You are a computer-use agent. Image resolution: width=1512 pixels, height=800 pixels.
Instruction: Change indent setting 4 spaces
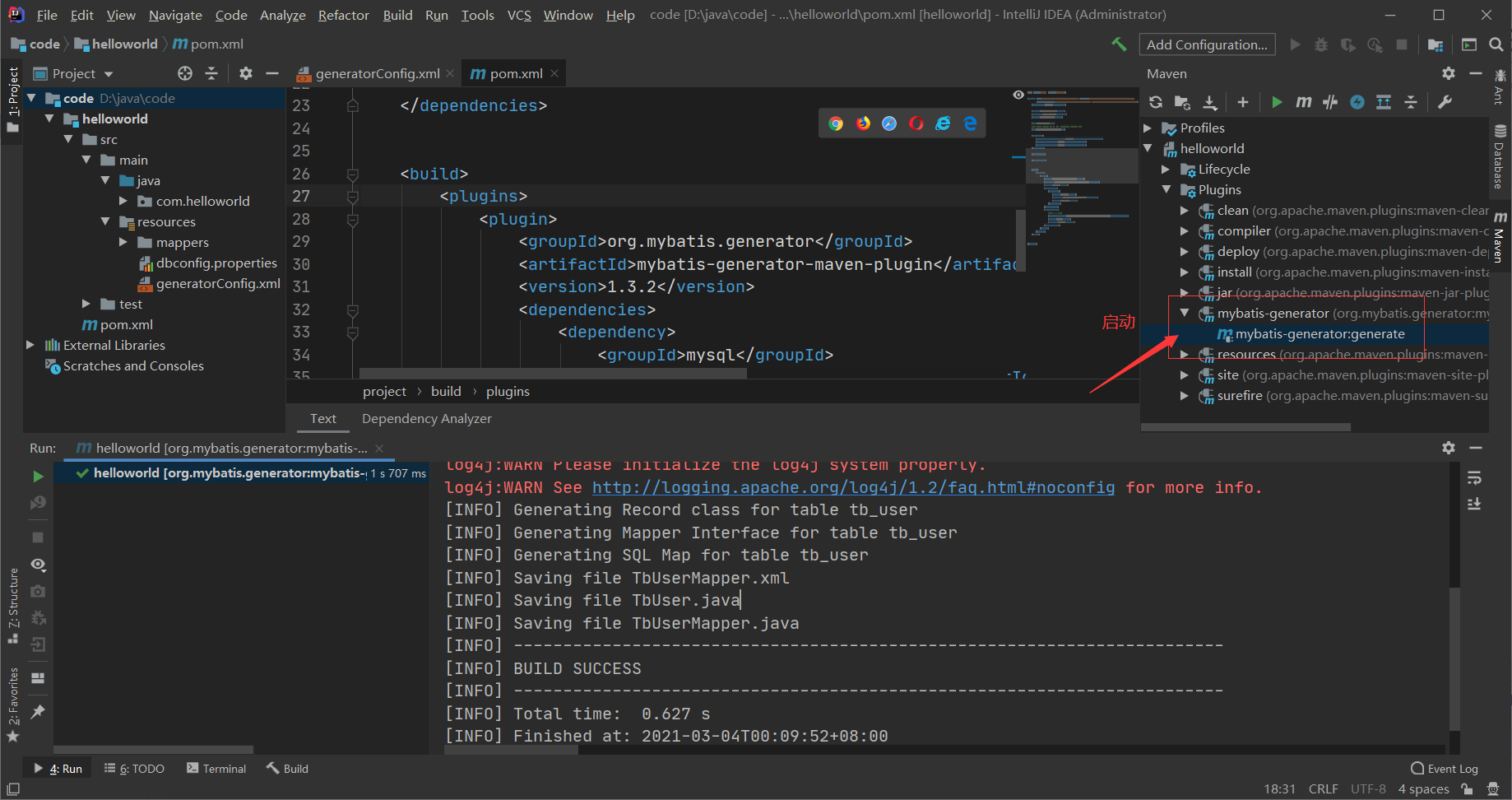tap(1423, 789)
